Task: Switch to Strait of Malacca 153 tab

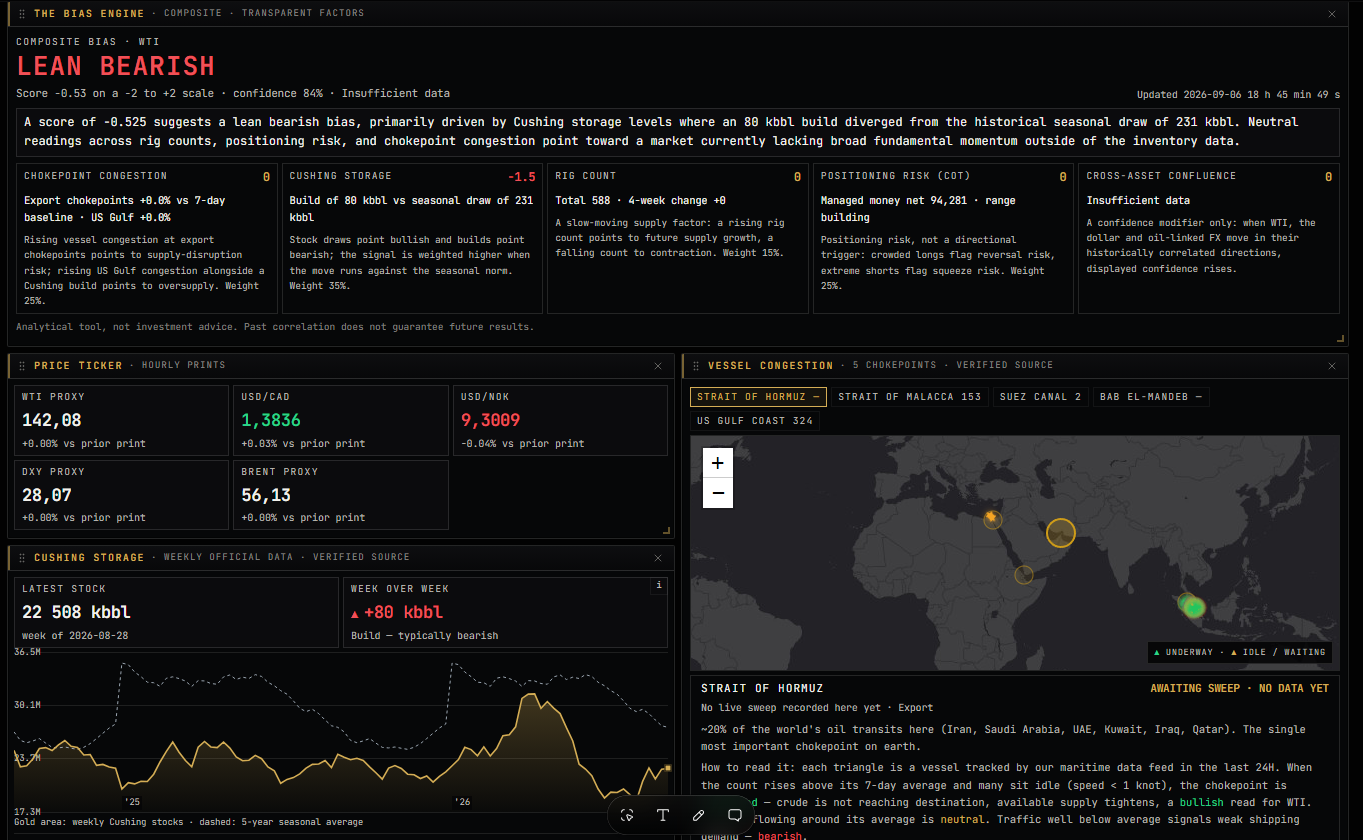Action: point(909,397)
